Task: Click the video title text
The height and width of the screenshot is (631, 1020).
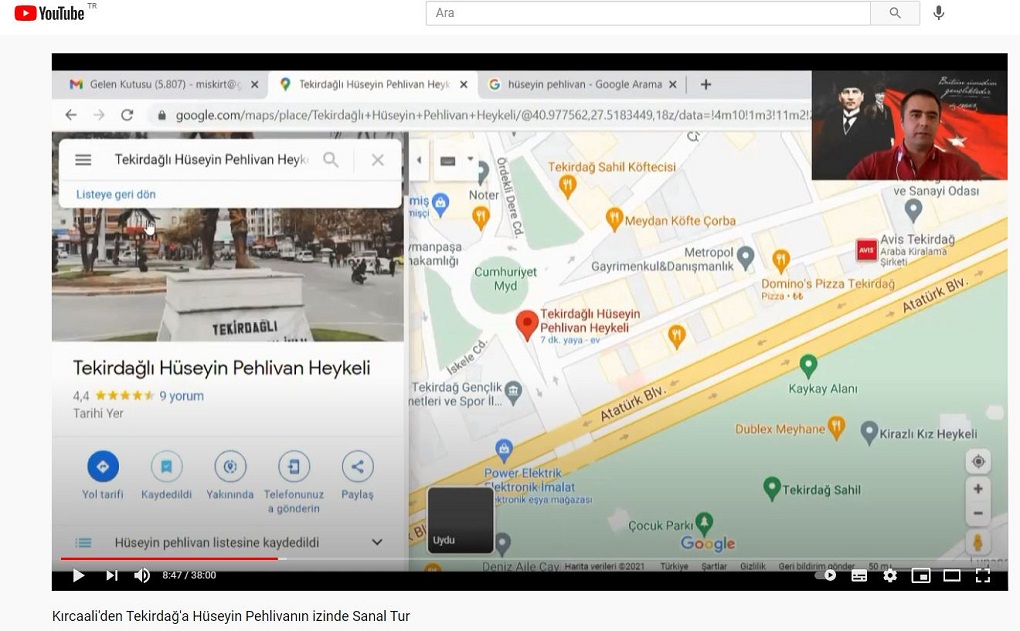Action: 231,616
